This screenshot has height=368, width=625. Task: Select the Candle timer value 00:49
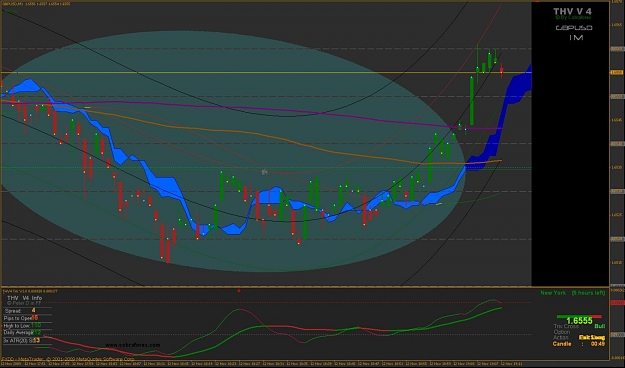[597, 344]
